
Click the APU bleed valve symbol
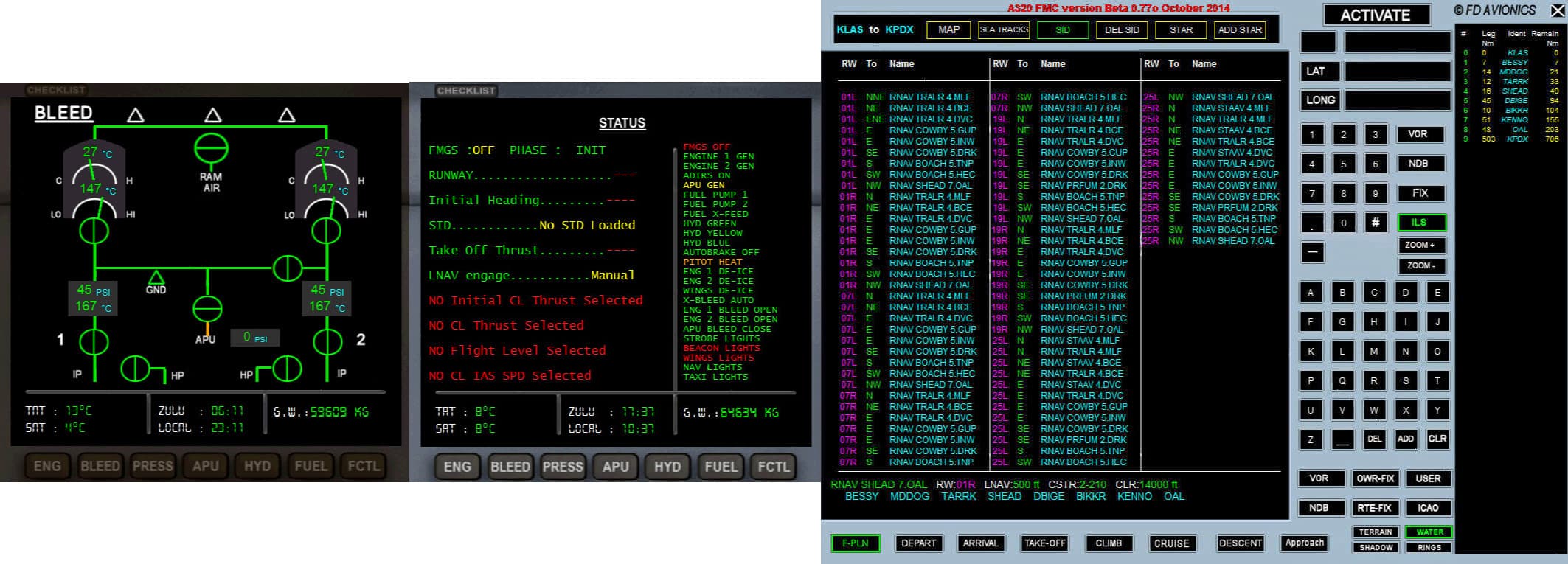(x=207, y=309)
